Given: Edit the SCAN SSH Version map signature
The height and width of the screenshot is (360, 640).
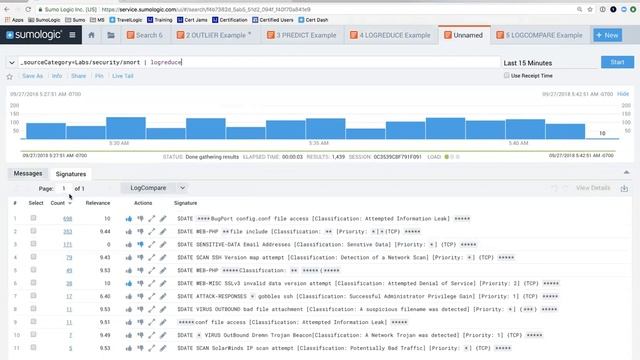Looking at the screenshot, I should (x=163, y=258).
